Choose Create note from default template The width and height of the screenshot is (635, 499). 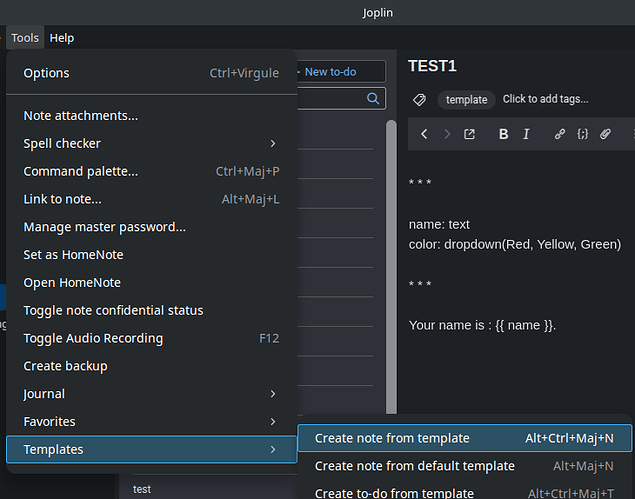(464, 466)
